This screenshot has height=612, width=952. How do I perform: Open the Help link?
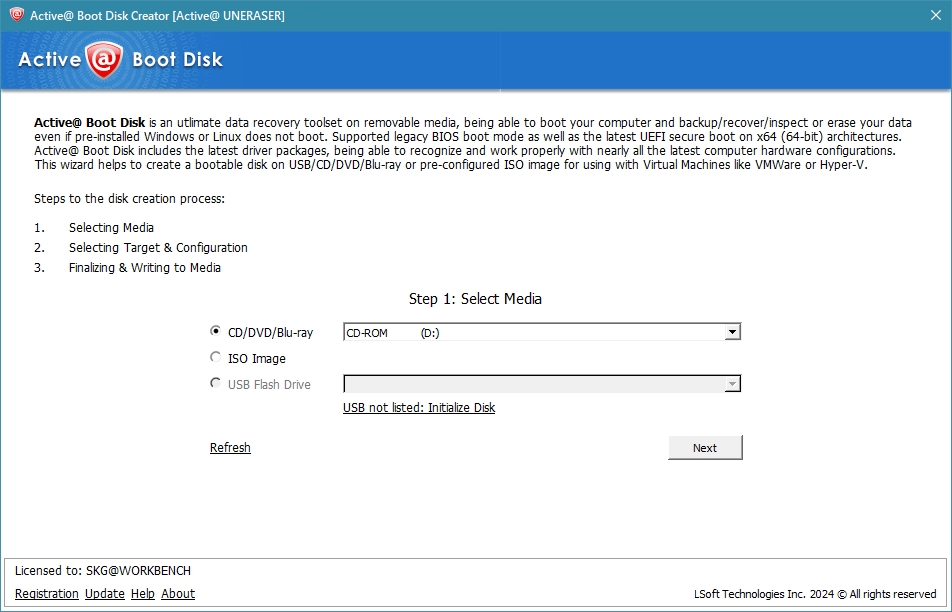(143, 594)
